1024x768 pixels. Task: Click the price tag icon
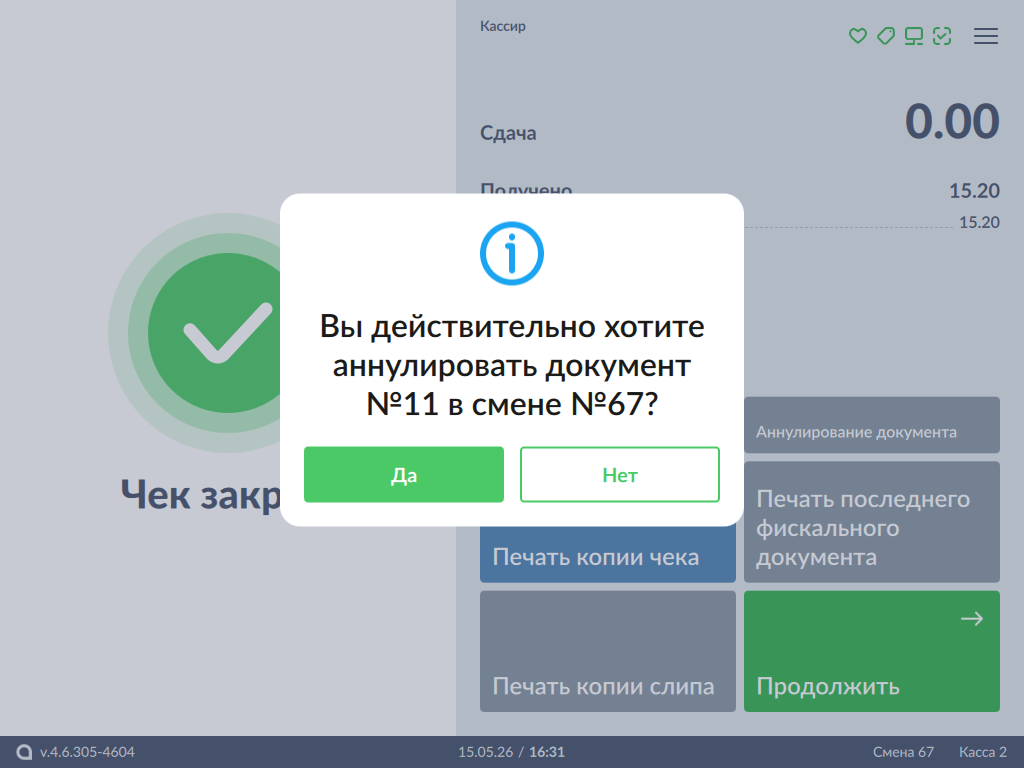point(886,36)
